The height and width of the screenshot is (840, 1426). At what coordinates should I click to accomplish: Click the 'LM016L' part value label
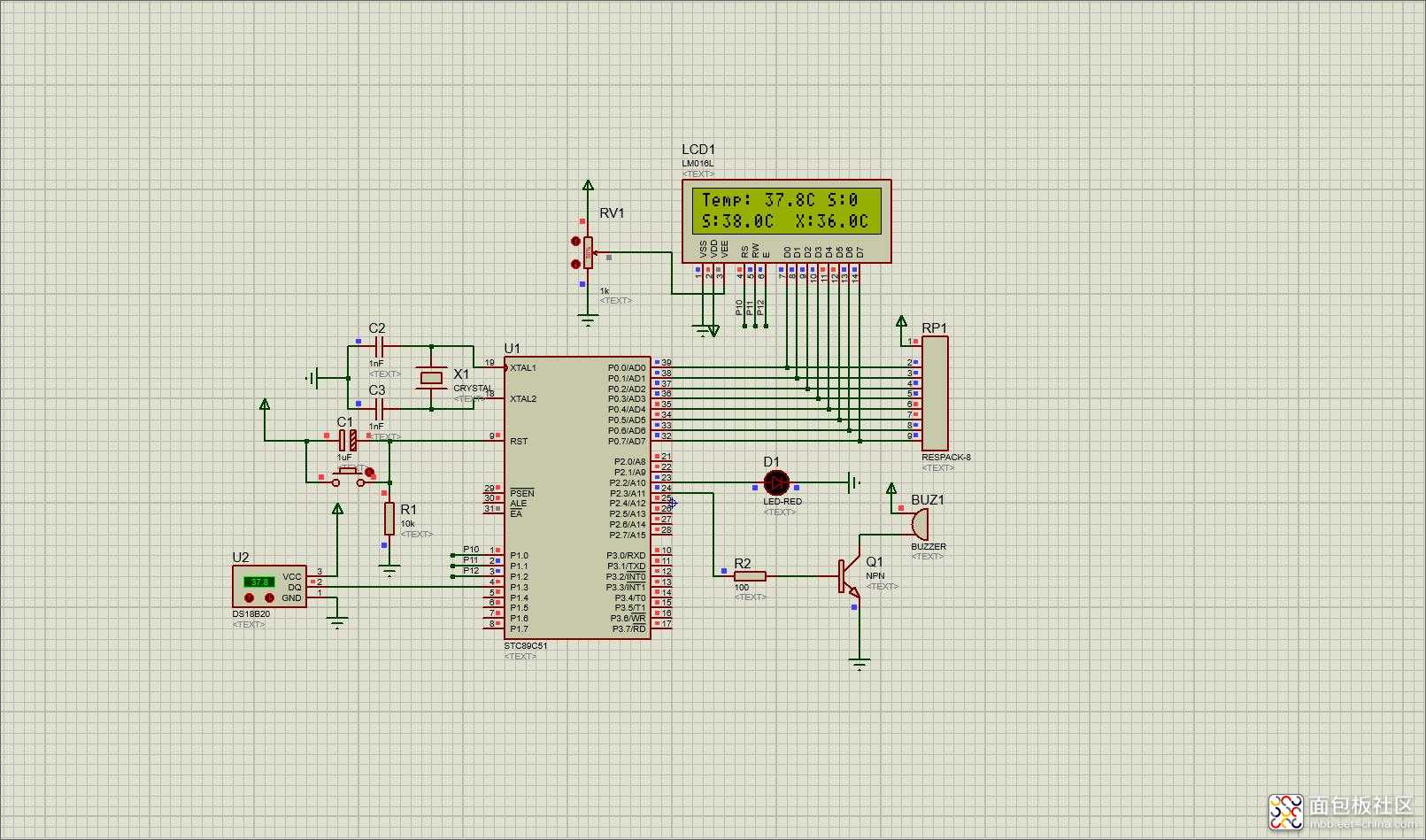(x=698, y=164)
